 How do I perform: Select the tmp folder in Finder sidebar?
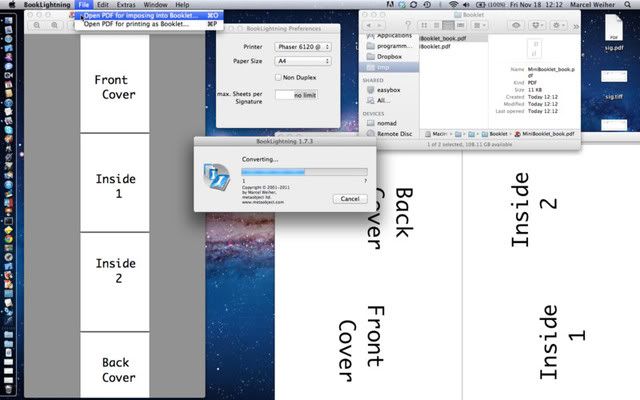[x=390, y=67]
